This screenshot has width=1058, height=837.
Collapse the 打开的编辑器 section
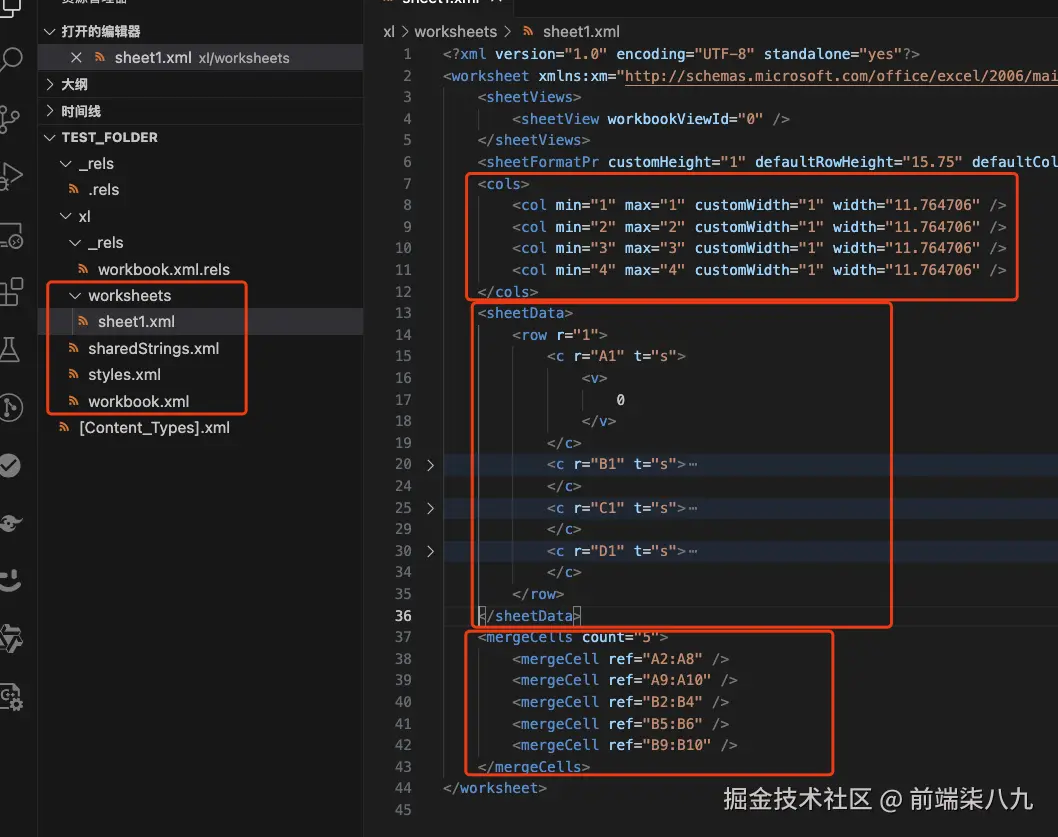click(x=49, y=31)
